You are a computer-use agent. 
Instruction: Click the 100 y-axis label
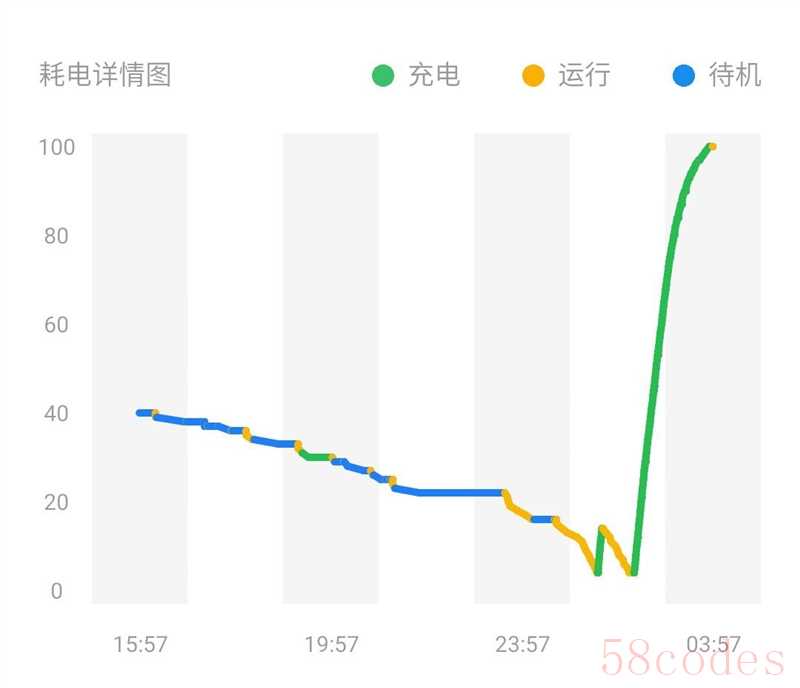[57, 148]
